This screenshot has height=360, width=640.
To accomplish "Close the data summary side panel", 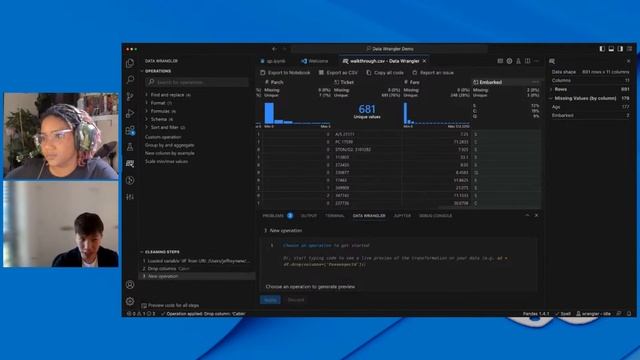I will (x=629, y=61).
